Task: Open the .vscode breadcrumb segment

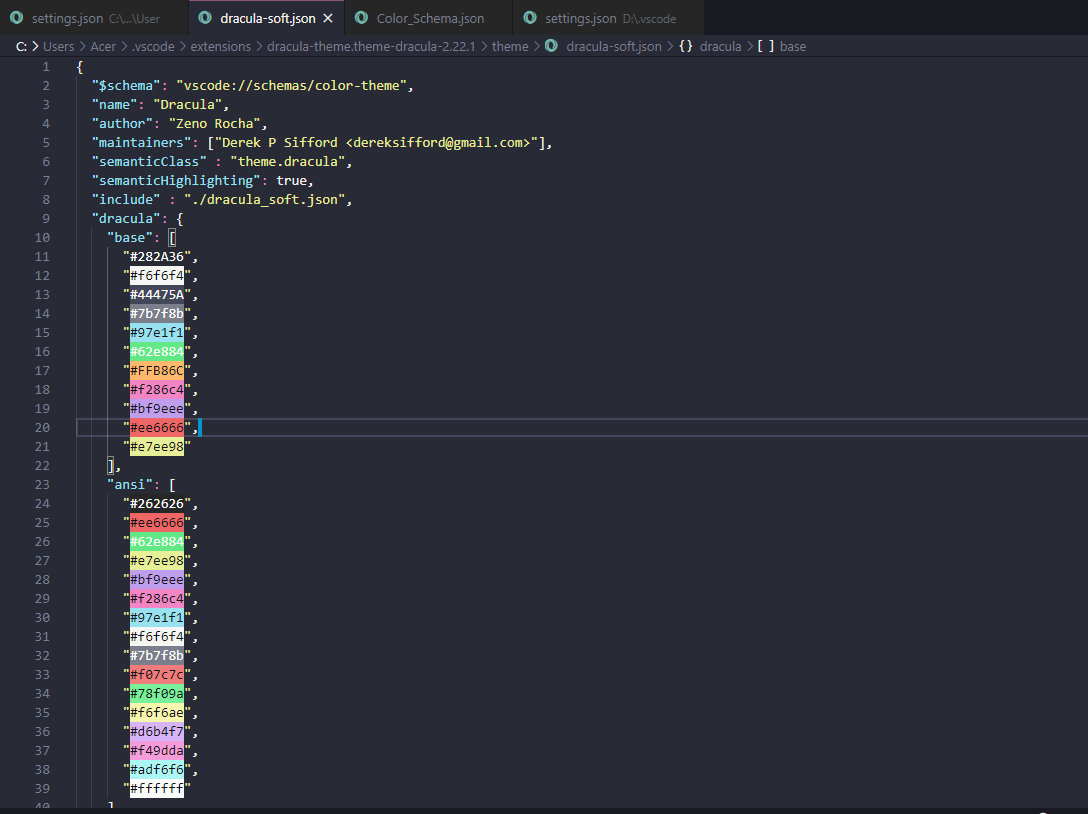Action: click(153, 46)
